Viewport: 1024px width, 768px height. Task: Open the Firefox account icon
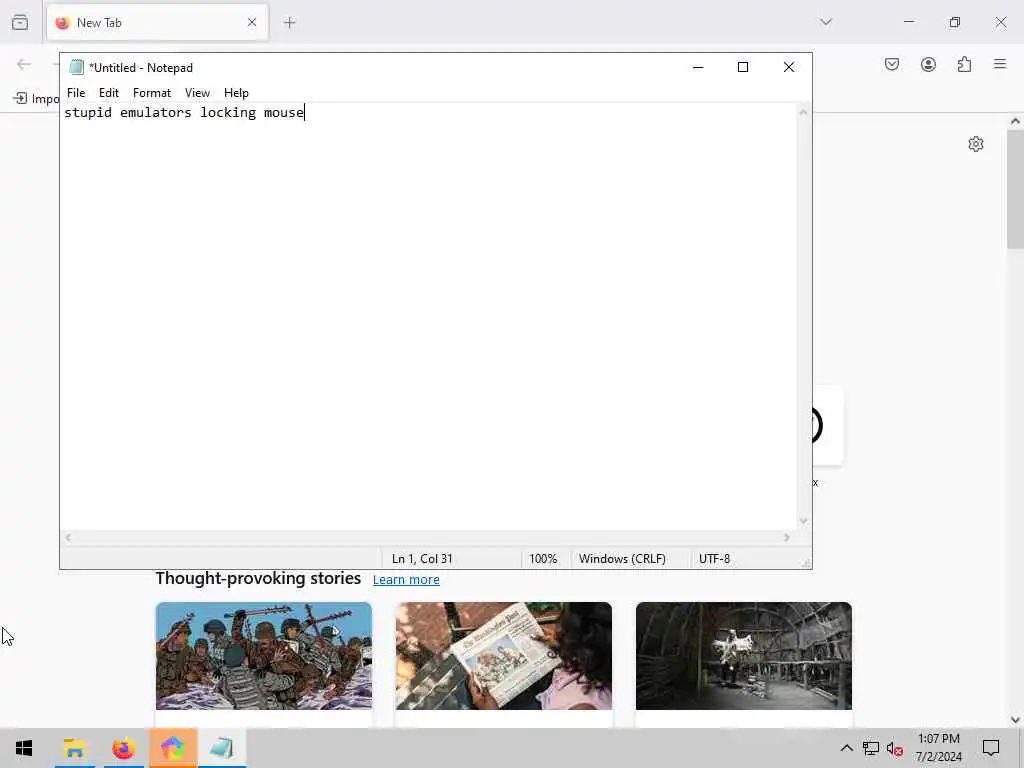(x=928, y=64)
